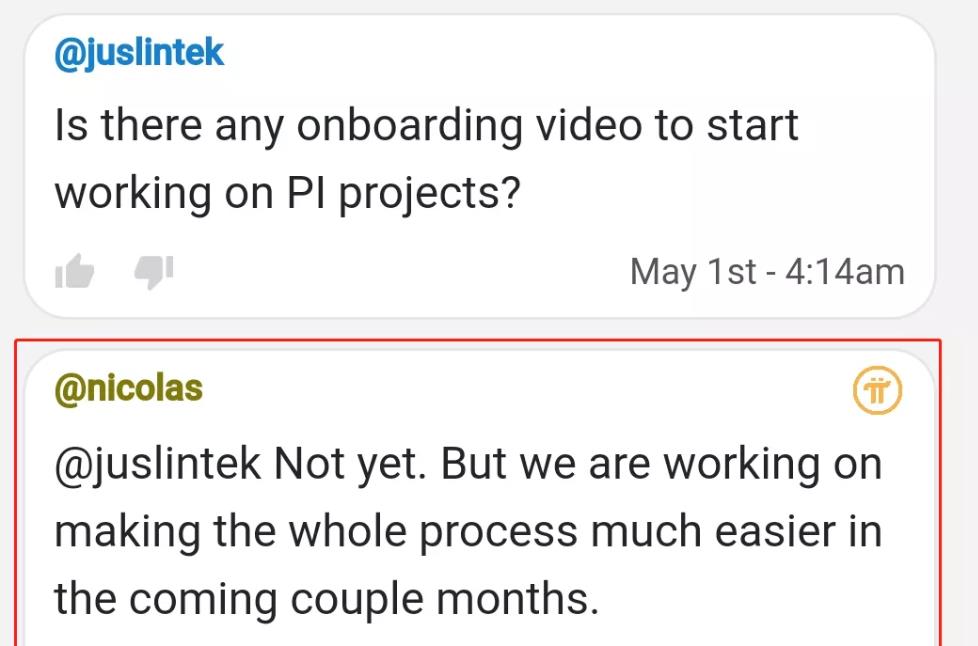Select the line 'working on PI projects?'
Viewport: 978px width, 646px height.
[288, 195]
